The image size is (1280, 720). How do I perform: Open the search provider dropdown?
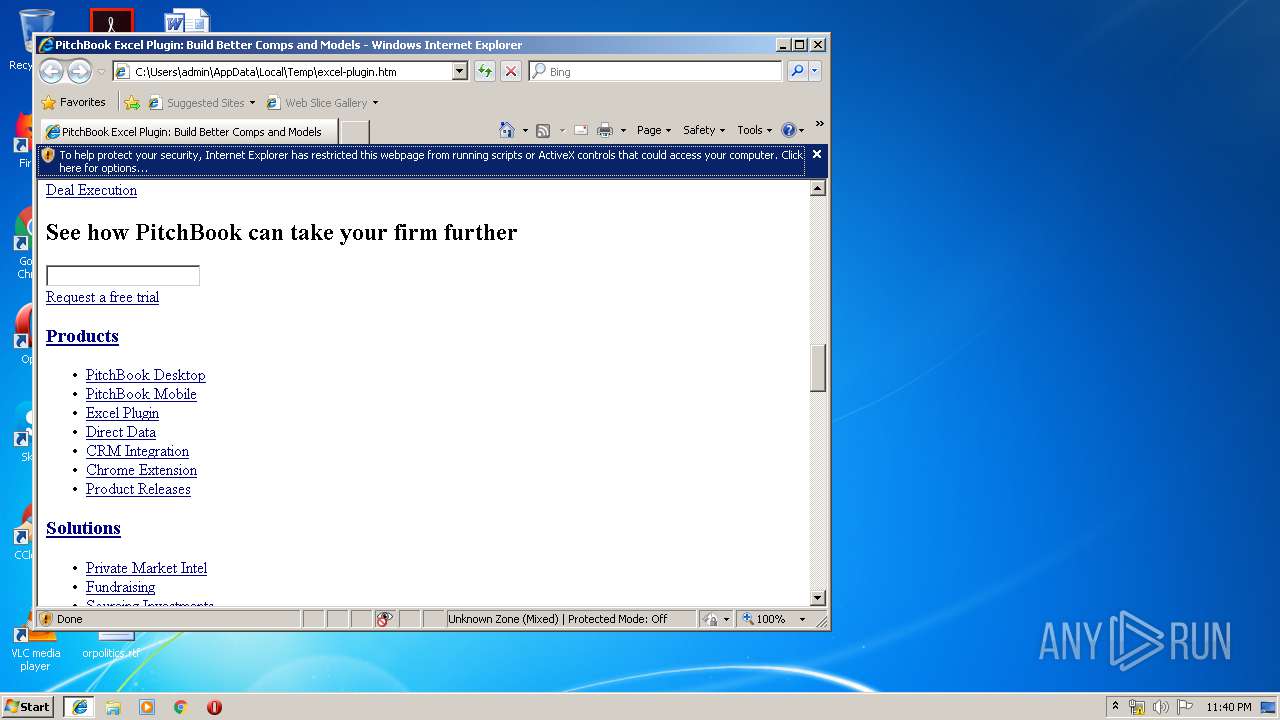(x=815, y=71)
